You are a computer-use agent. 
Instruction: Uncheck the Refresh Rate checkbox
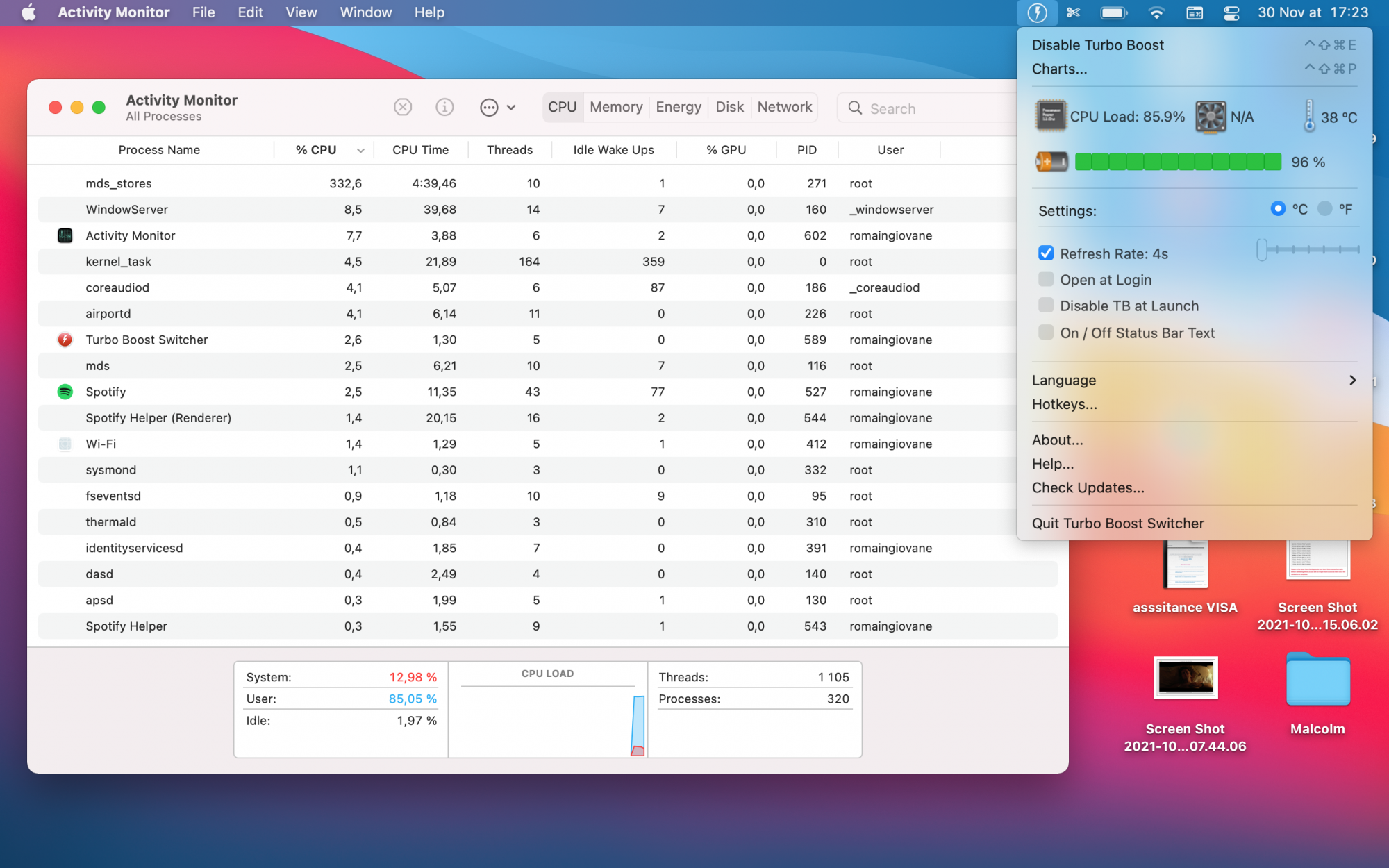(1046, 253)
